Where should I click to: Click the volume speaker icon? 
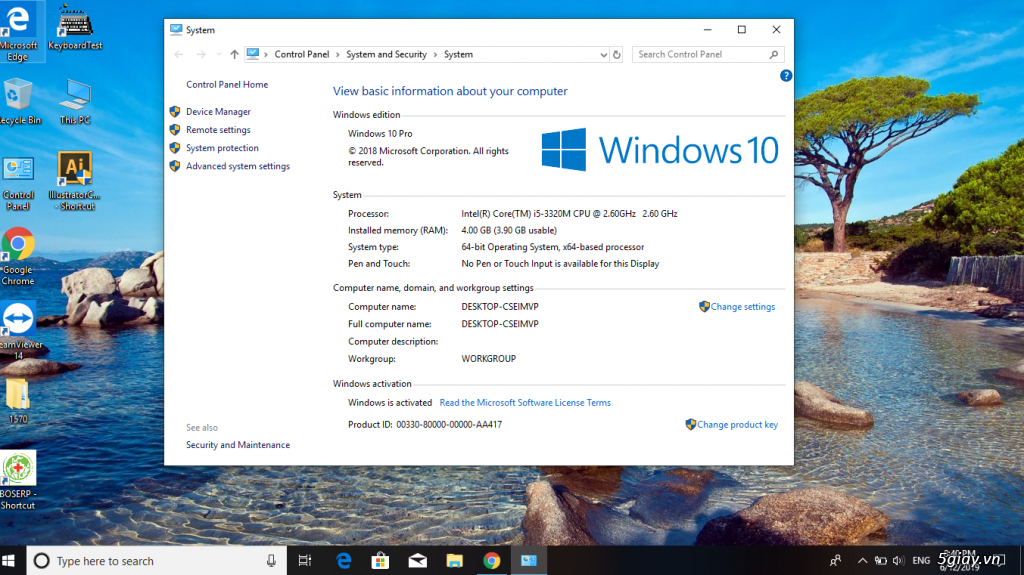pyautogui.click(x=899, y=561)
